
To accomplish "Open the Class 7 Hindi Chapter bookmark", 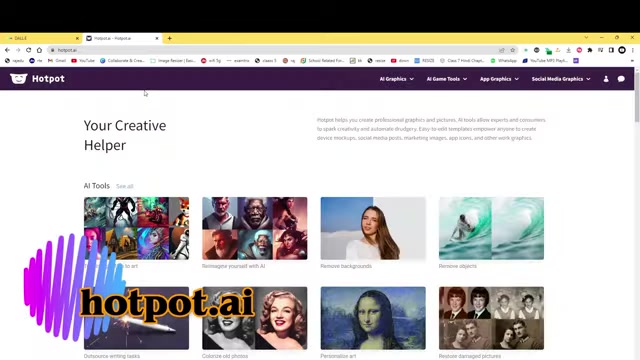I will click(462, 60).
